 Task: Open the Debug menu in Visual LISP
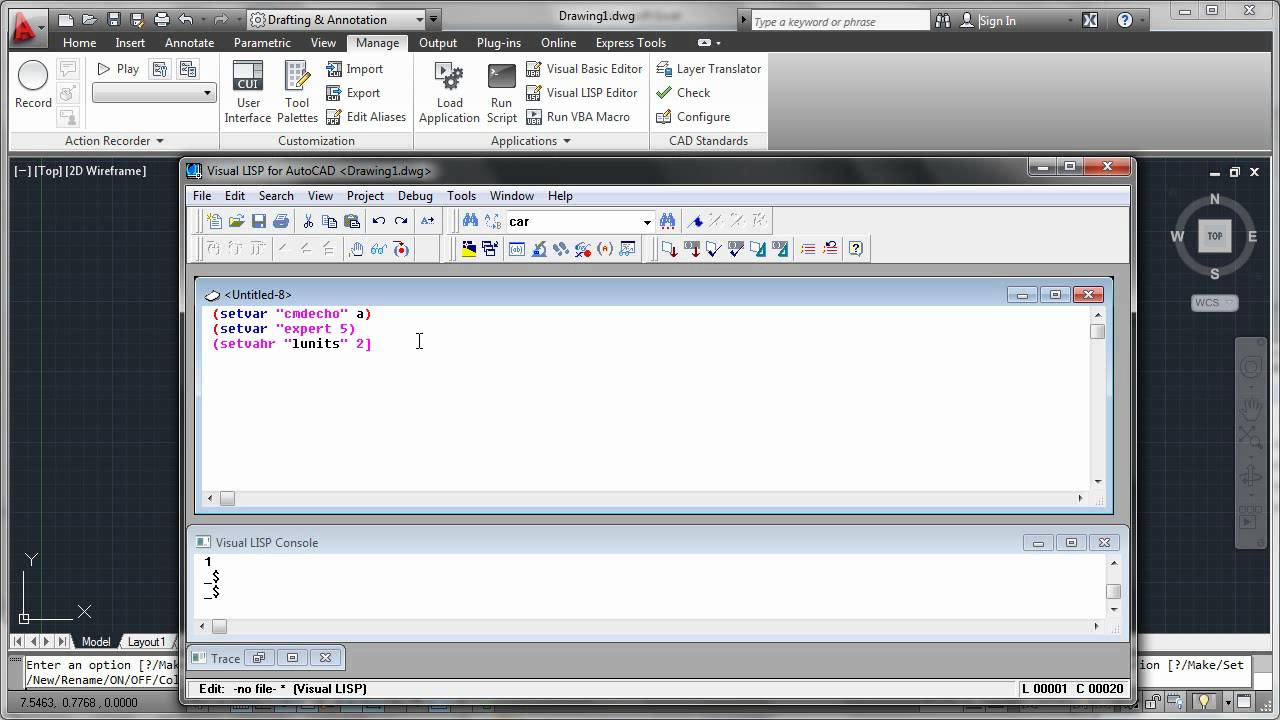click(415, 196)
